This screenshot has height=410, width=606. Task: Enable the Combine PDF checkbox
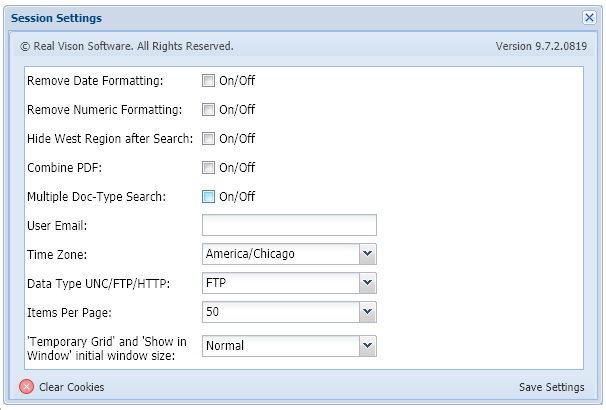(x=209, y=168)
